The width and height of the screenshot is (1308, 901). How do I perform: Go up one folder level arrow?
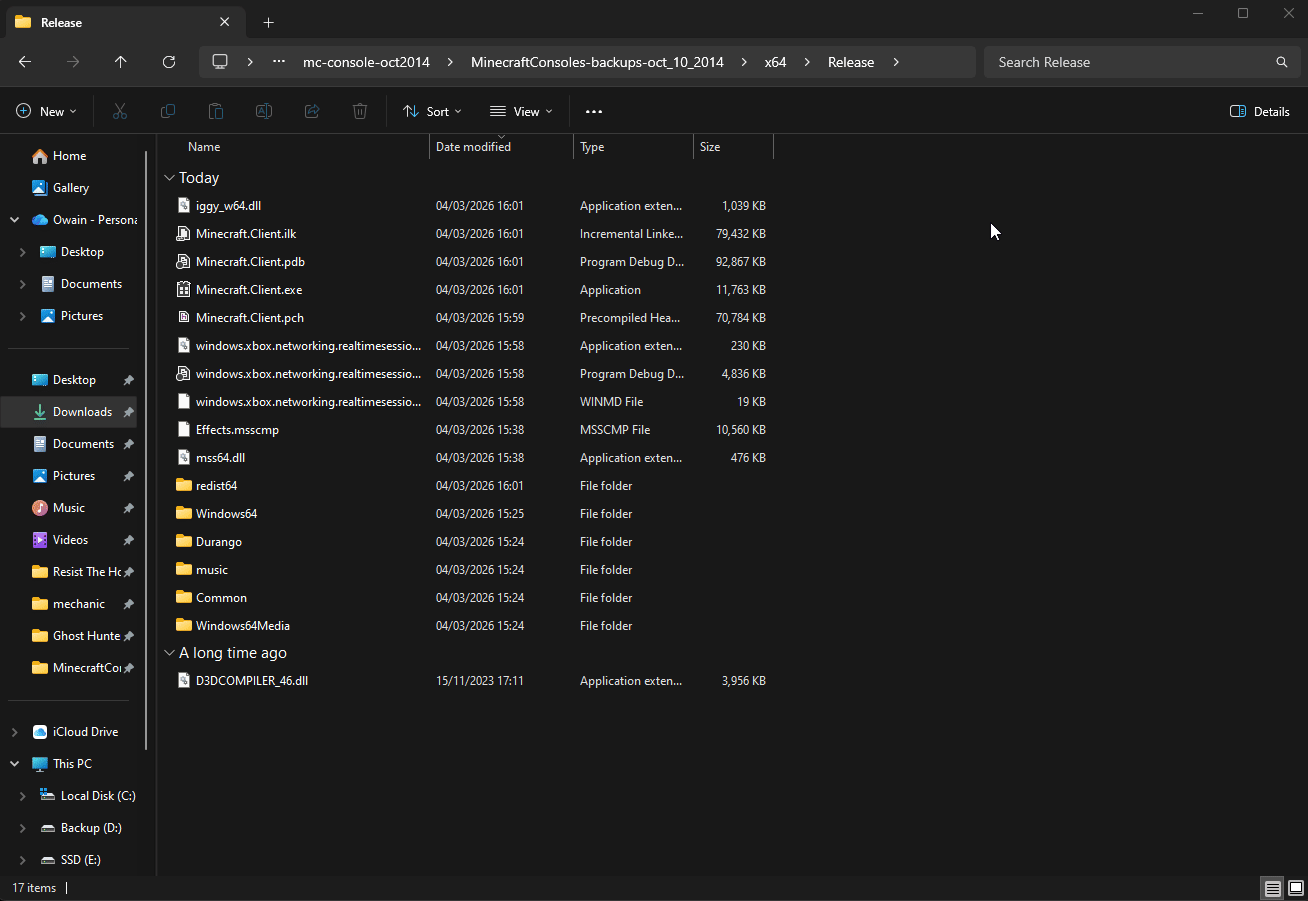click(x=121, y=62)
